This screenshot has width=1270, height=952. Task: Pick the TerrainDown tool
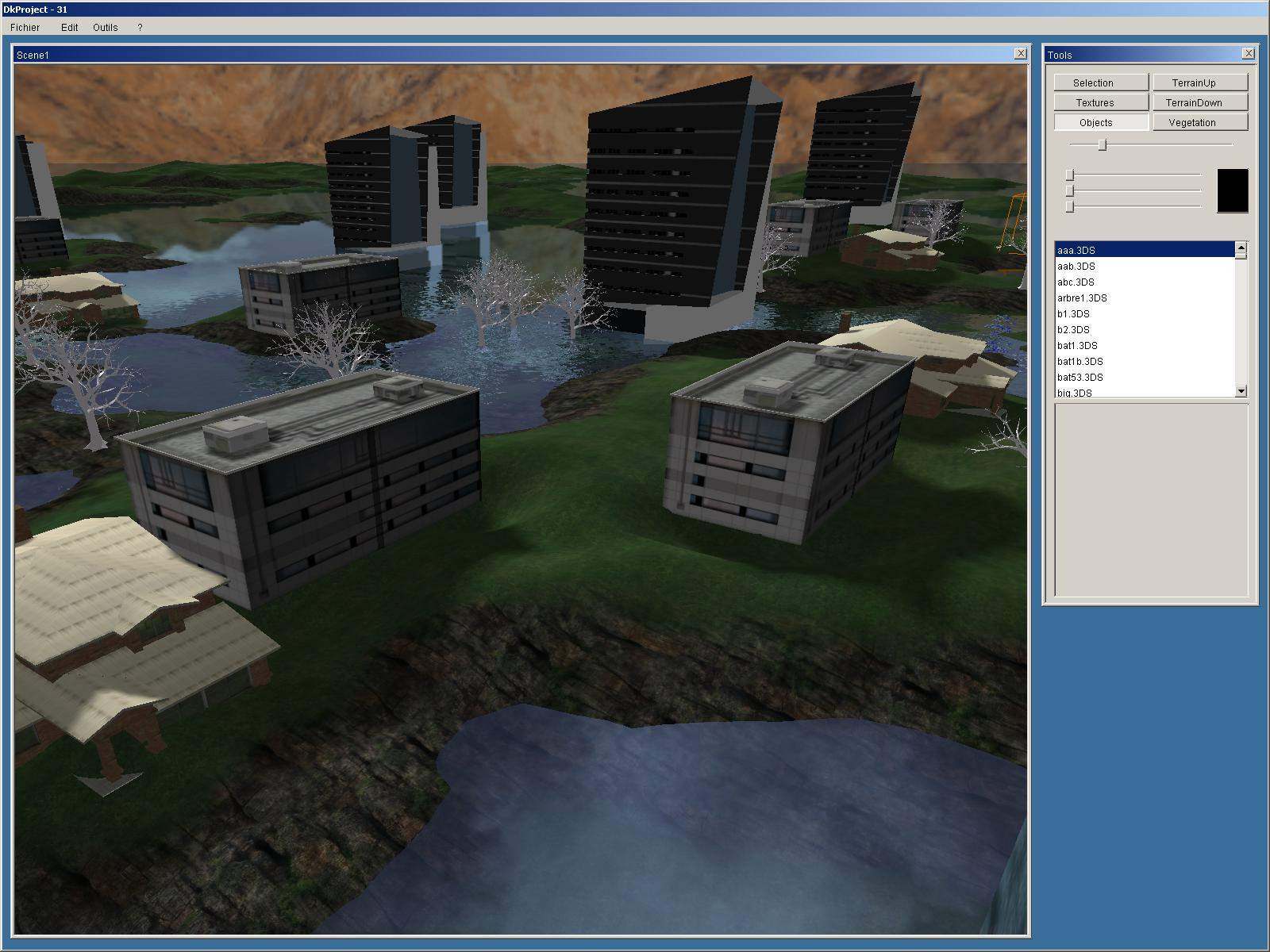1199,102
